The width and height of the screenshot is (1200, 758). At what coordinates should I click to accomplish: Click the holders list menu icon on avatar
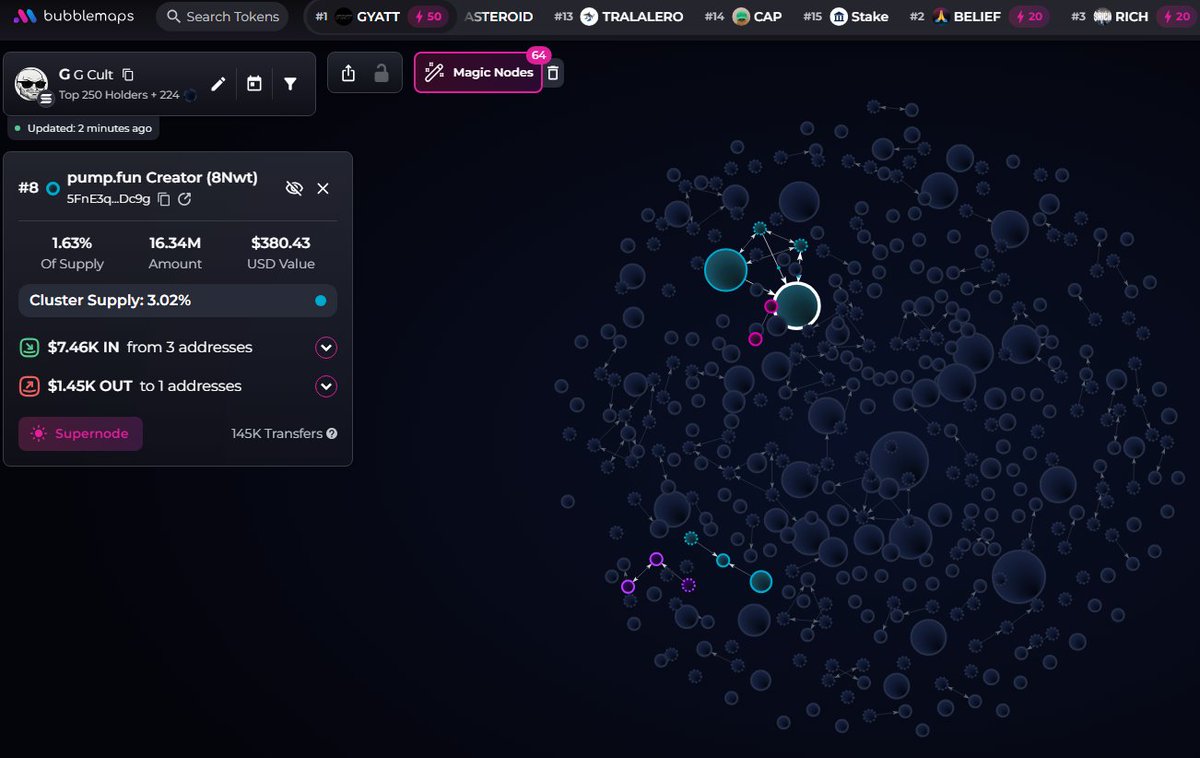point(46,98)
